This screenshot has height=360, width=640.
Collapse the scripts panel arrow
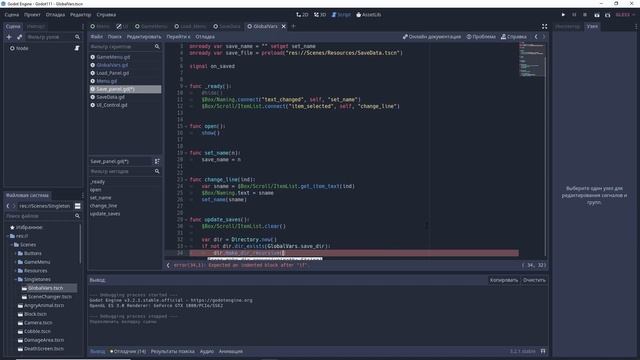click(168, 265)
